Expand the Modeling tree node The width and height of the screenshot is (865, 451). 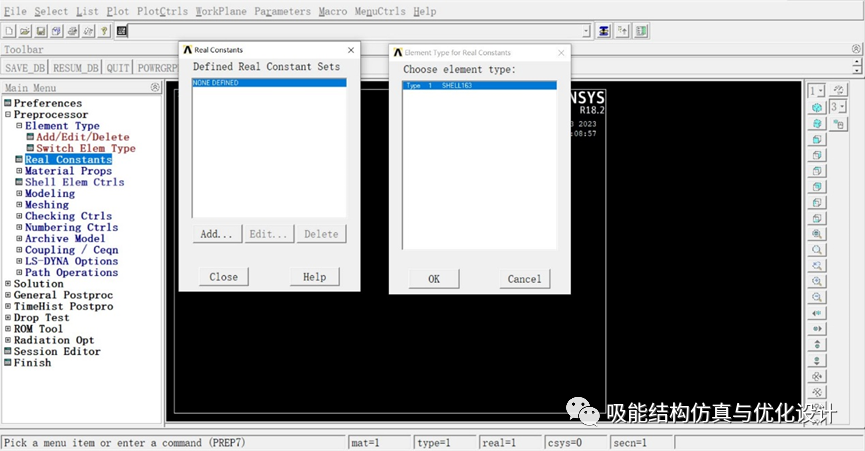[19, 194]
